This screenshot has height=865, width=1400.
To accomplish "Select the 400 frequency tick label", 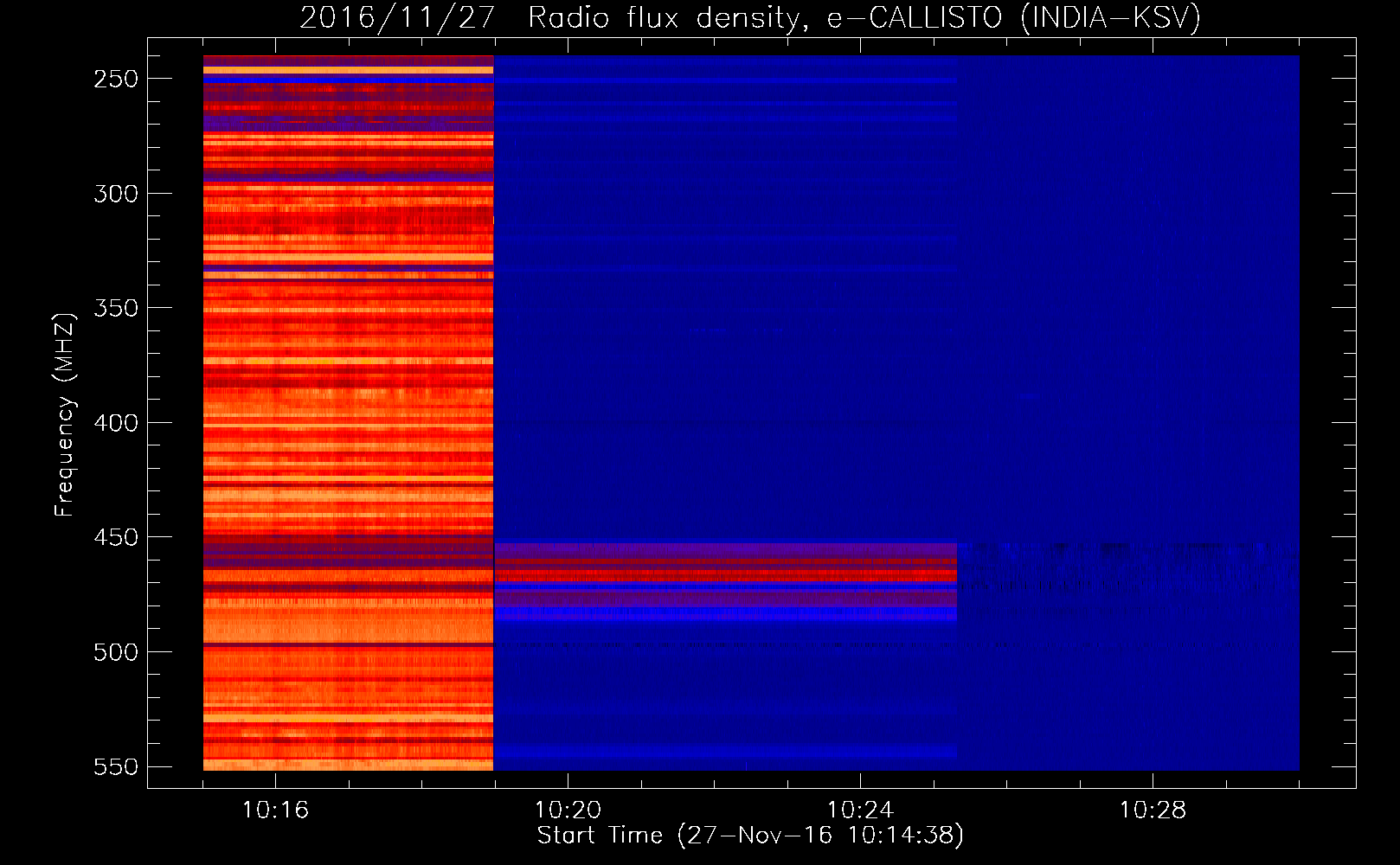I will tap(116, 423).
